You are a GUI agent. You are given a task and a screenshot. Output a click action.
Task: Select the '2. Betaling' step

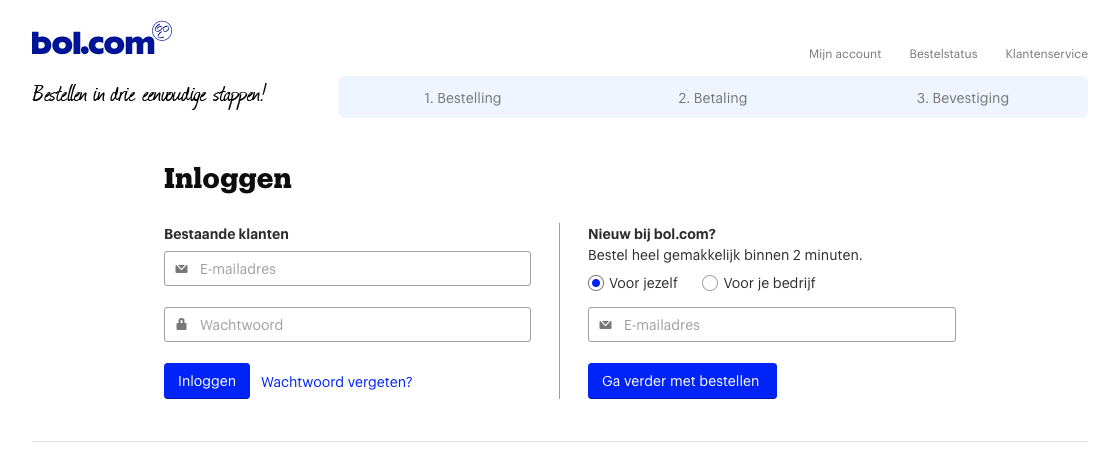click(x=712, y=98)
